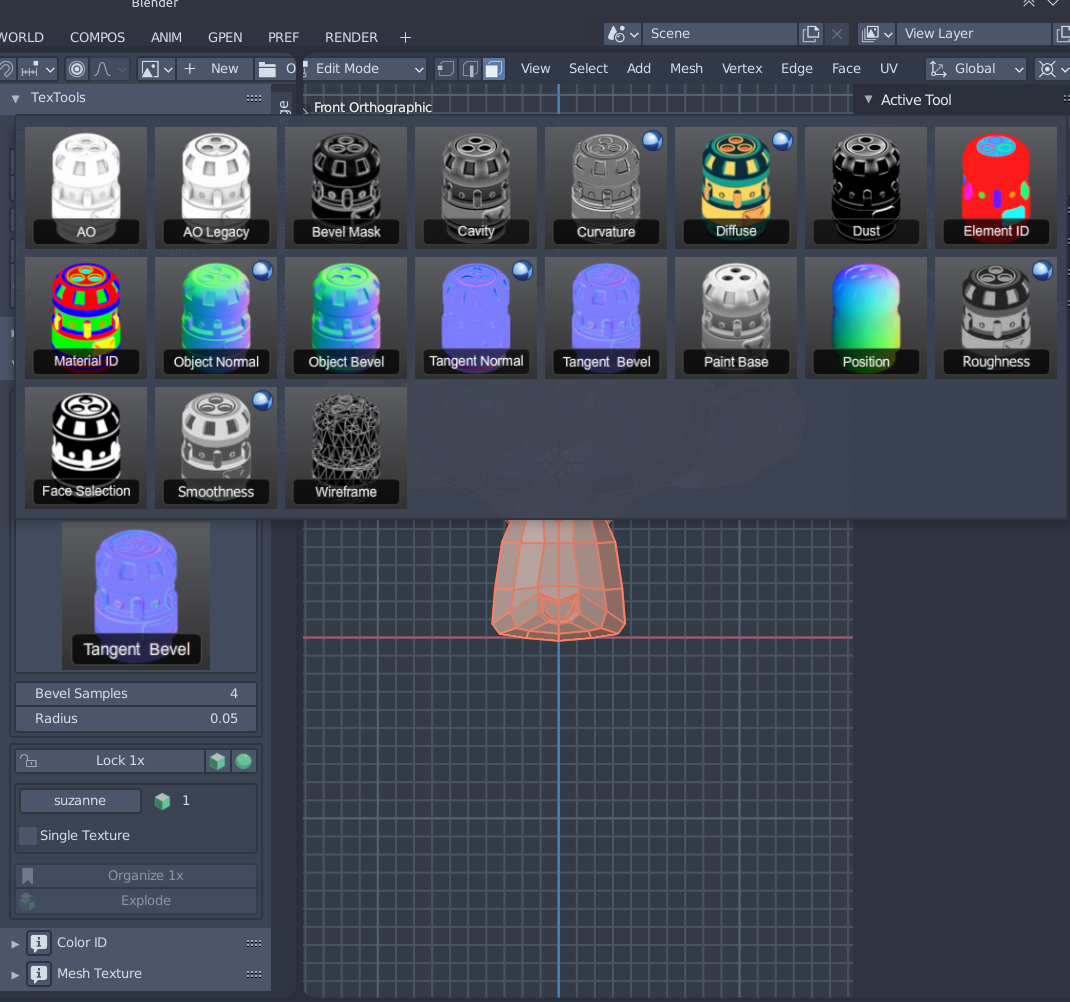Click the Organize 1x button
Viewport: 1070px width, 1002px height.
pos(136,875)
